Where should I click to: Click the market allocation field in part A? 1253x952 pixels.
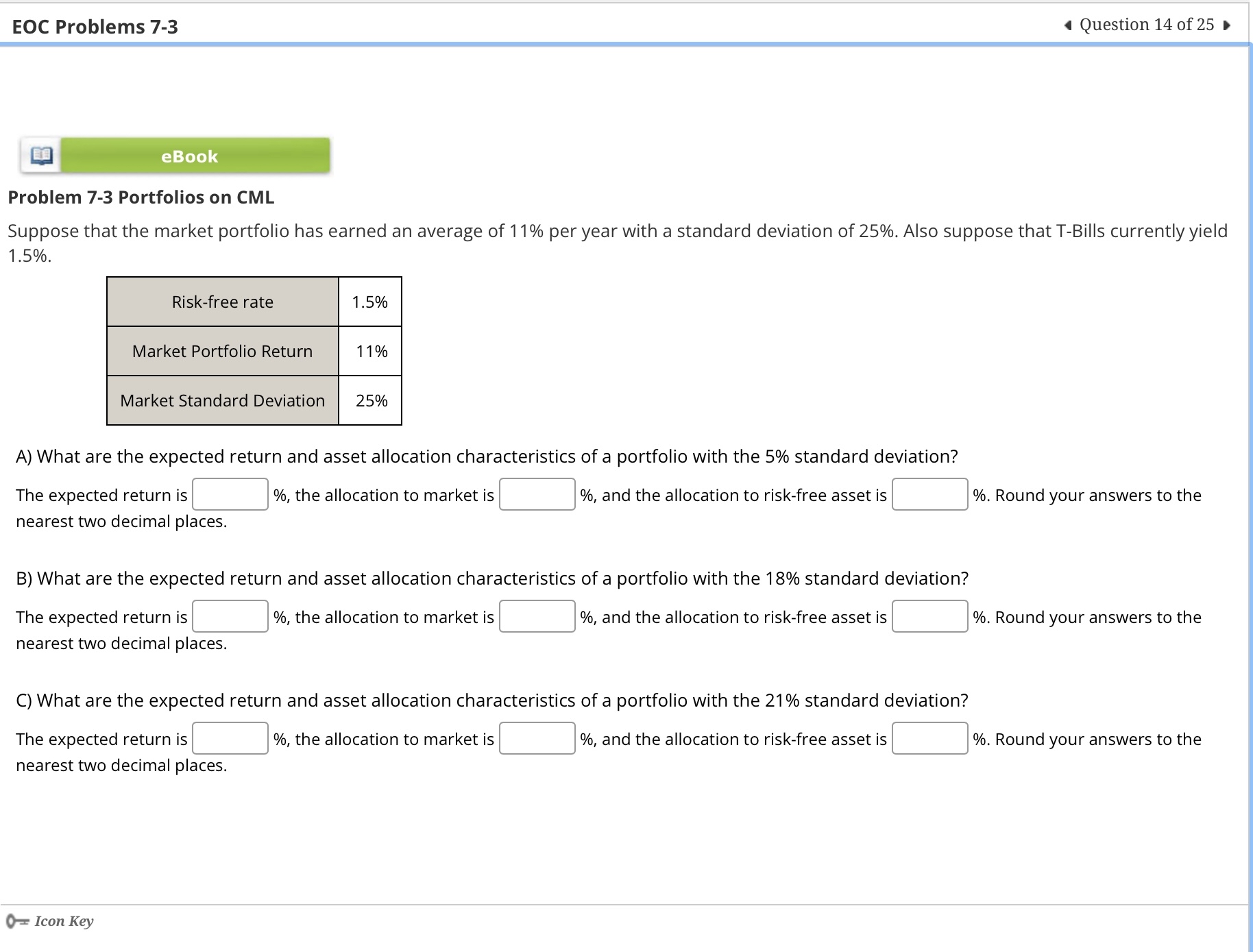coord(537,495)
